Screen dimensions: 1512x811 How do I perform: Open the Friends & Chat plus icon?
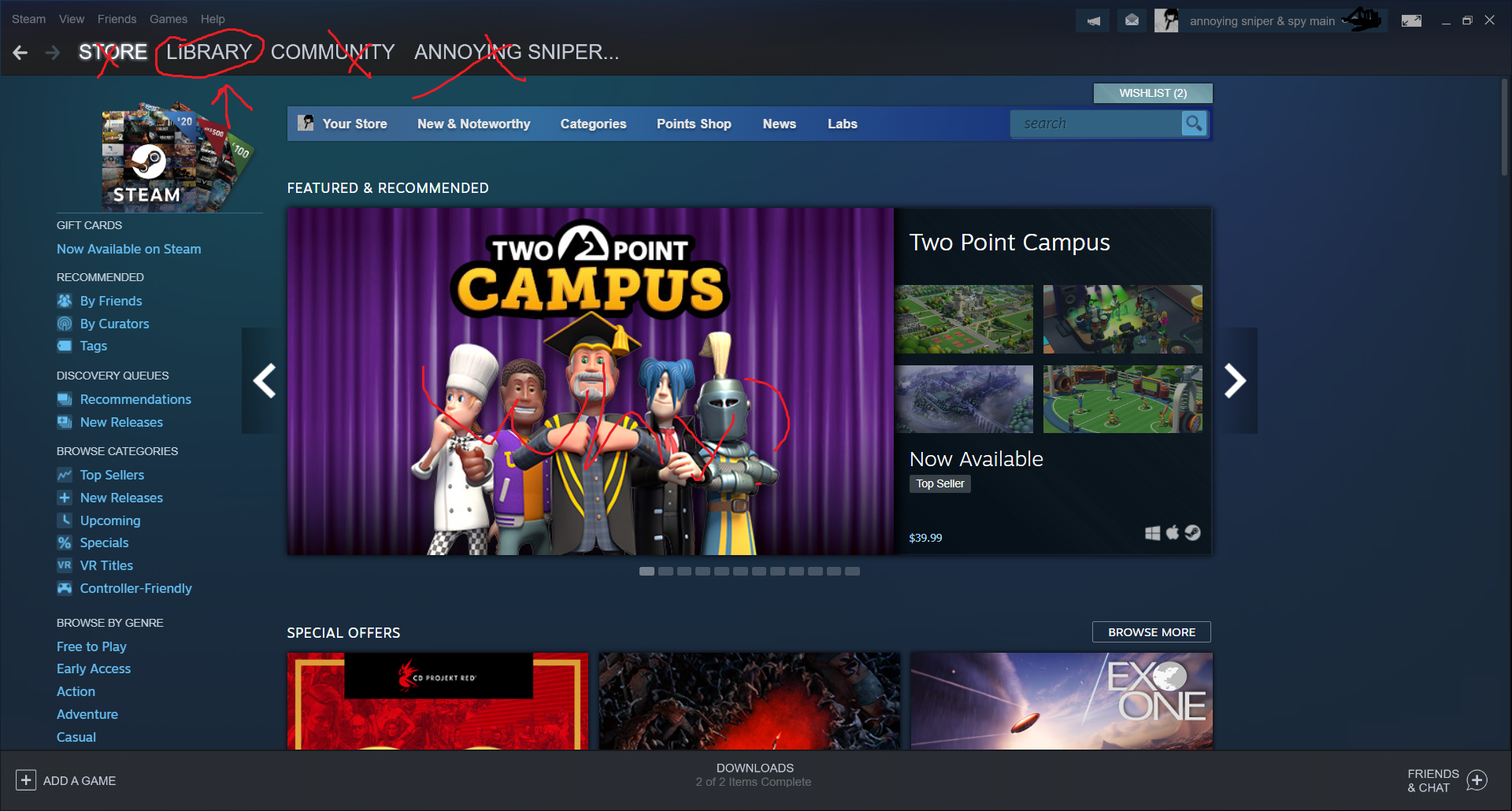1477,780
